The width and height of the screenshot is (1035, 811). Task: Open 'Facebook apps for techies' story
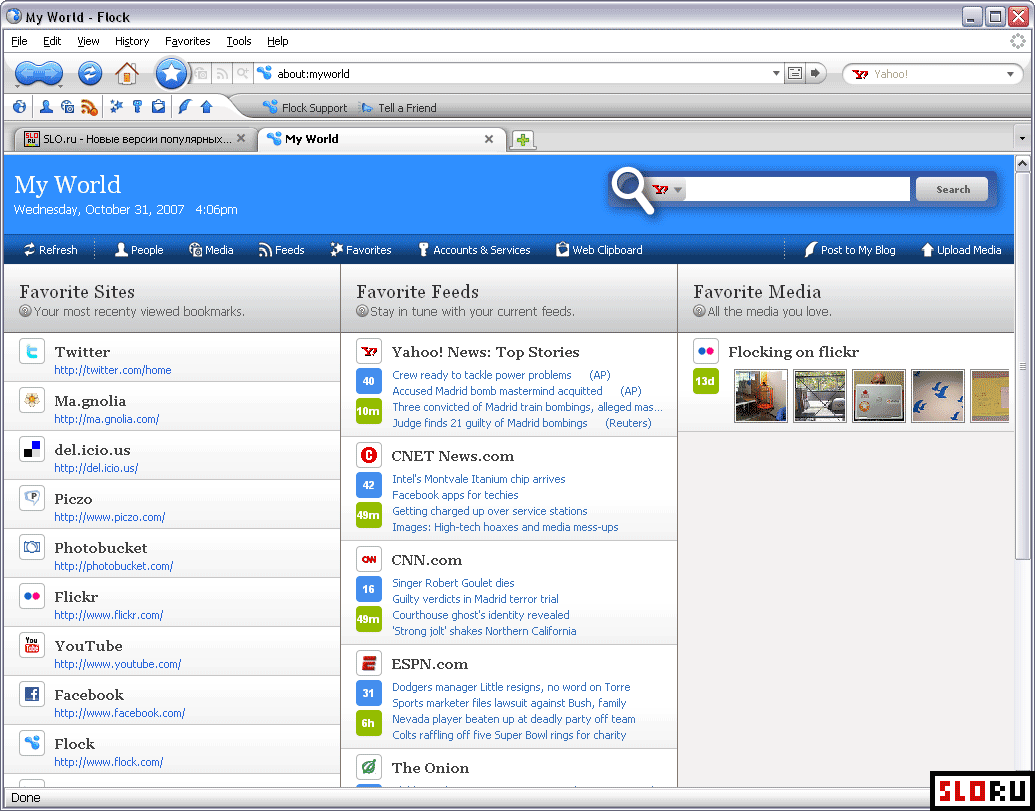tap(455, 495)
